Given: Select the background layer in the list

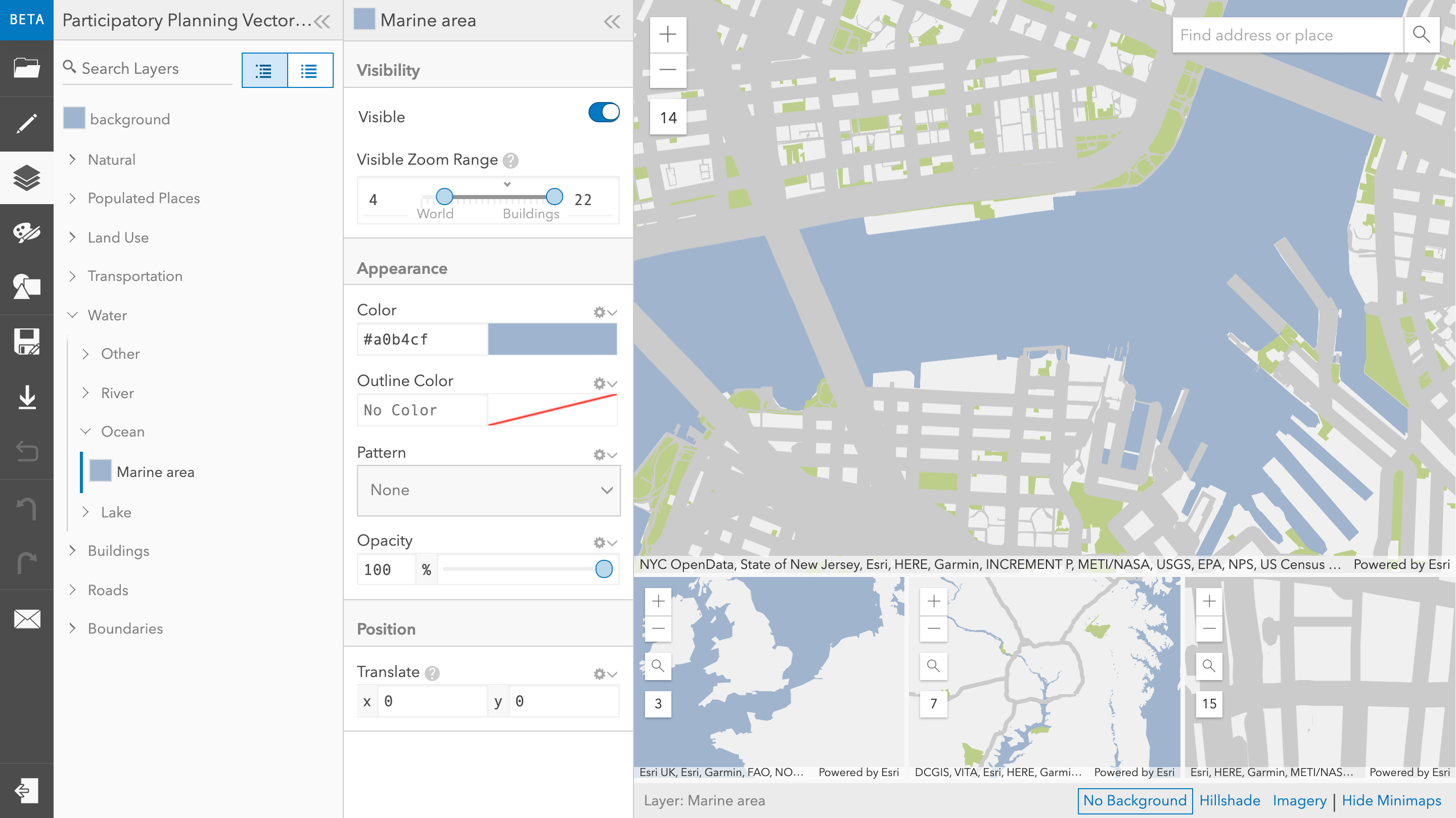Looking at the screenshot, I should point(129,119).
